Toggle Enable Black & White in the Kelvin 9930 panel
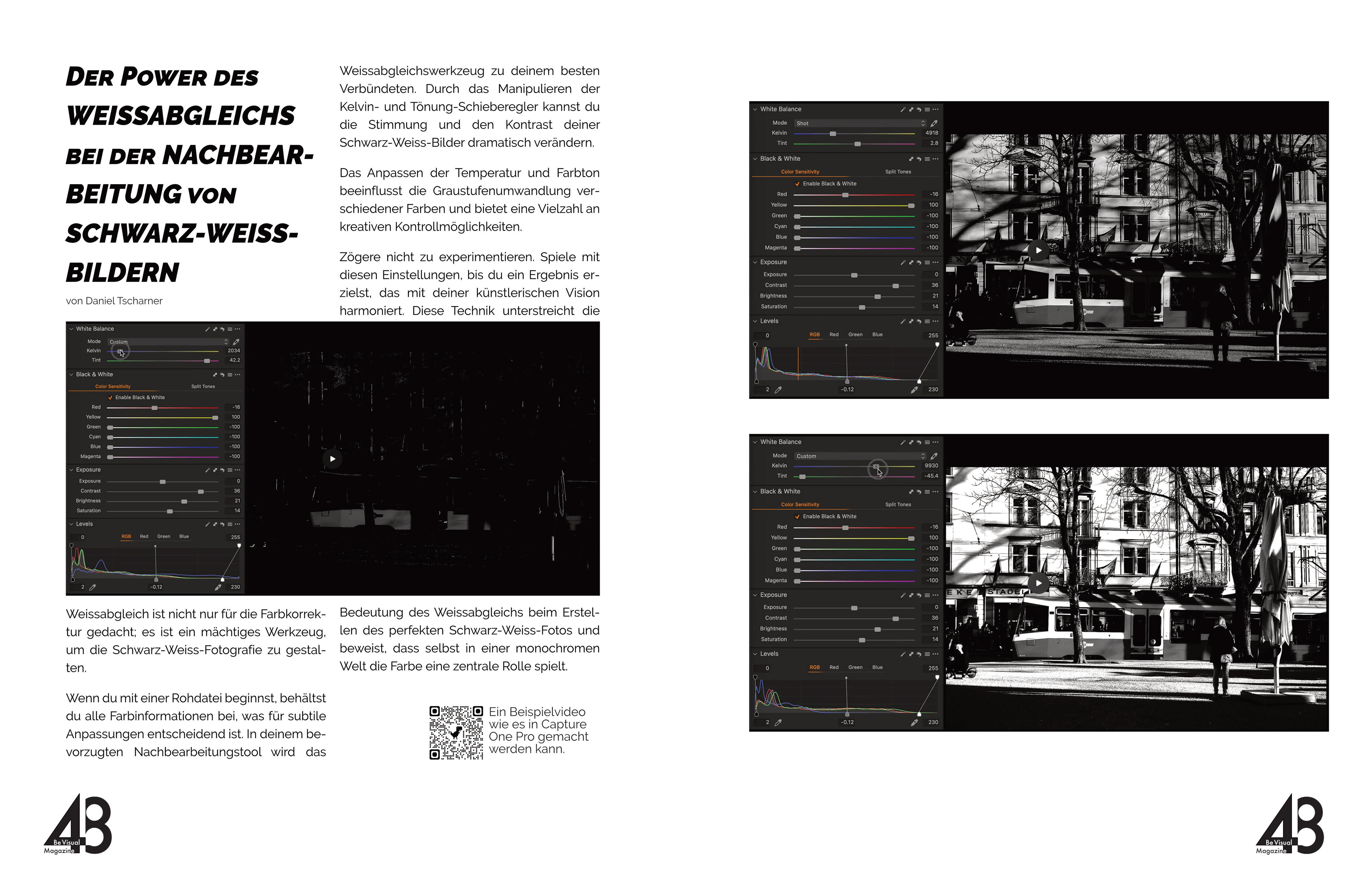The height and width of the screenshot is (888, 1372). [x=797, y=517]
